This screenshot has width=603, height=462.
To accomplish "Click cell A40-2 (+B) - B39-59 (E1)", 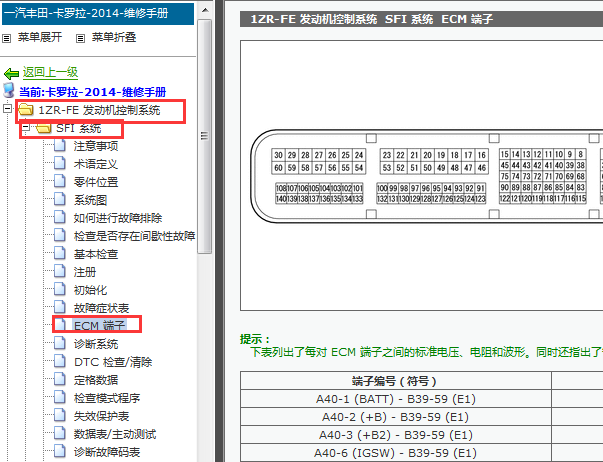I will click(395, 417).
